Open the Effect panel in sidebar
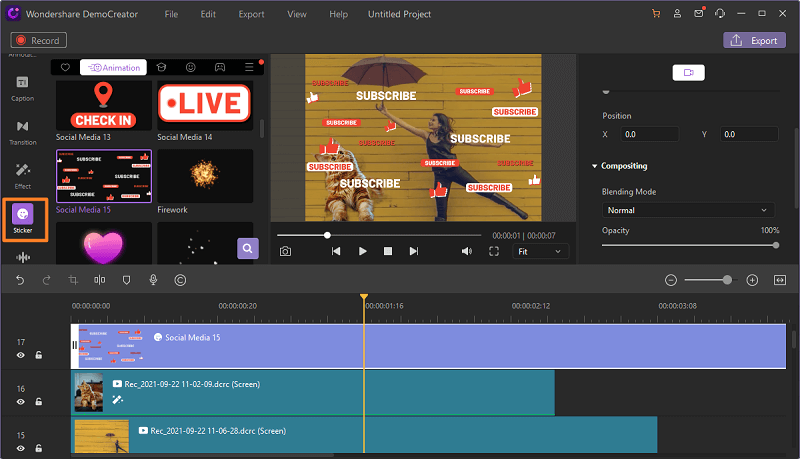The width and height of the screenshot is (800, 459). pos(22,176)
